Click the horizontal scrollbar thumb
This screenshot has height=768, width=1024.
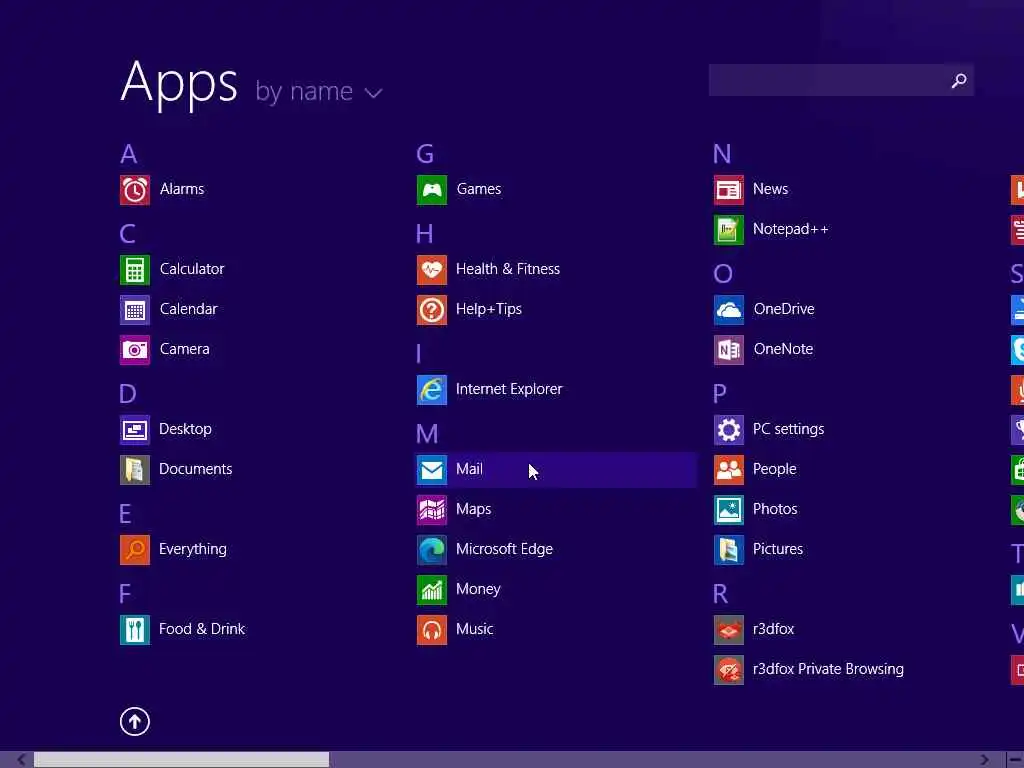point(182,760)
